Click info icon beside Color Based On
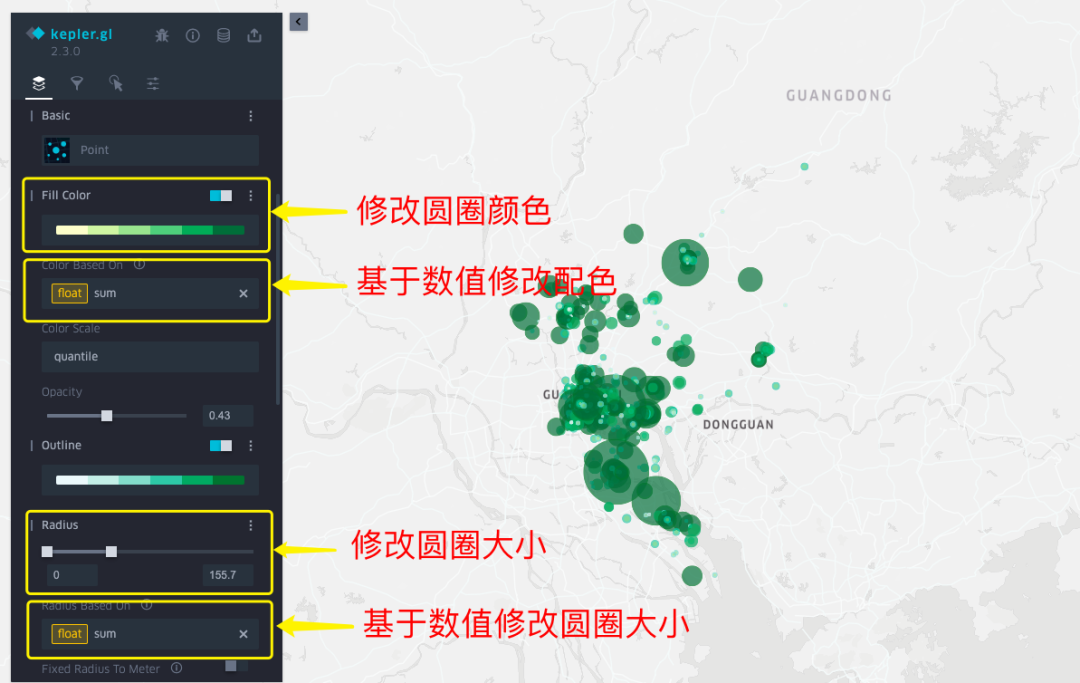The height and width of the screenshot is (683, 1080). pos(139,264)
